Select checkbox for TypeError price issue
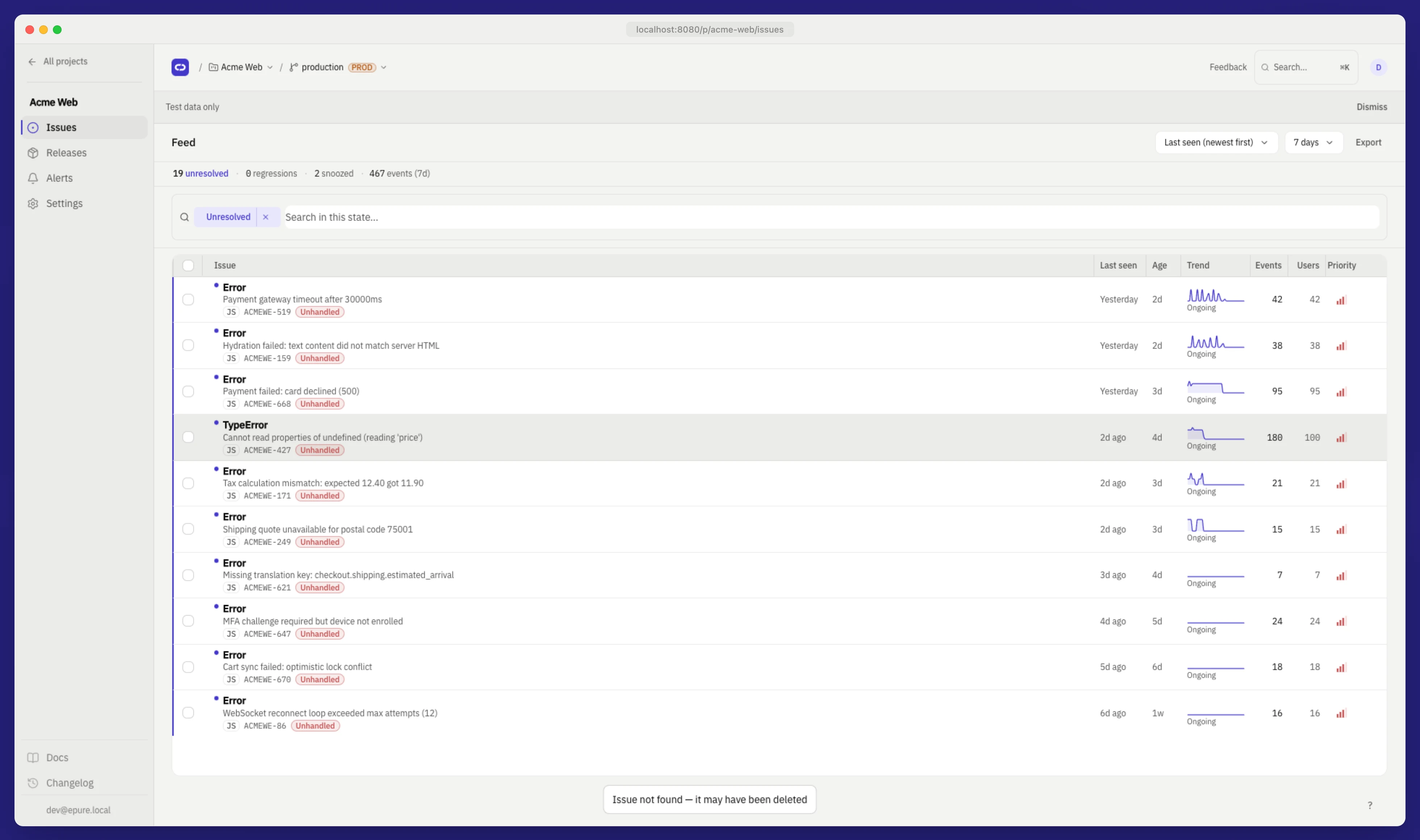This screenshot has width=1420, height=840. click(188, 437)
